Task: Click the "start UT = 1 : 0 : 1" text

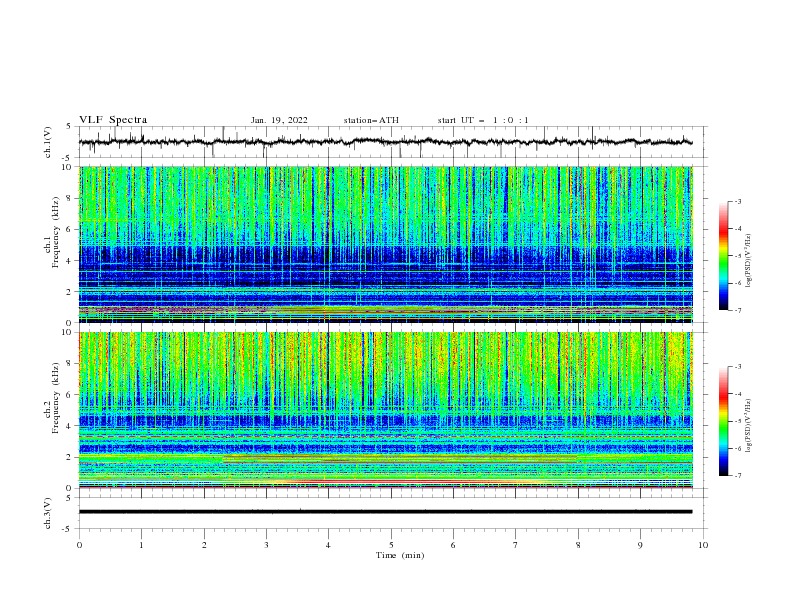Action: click(x=483, y=120)
